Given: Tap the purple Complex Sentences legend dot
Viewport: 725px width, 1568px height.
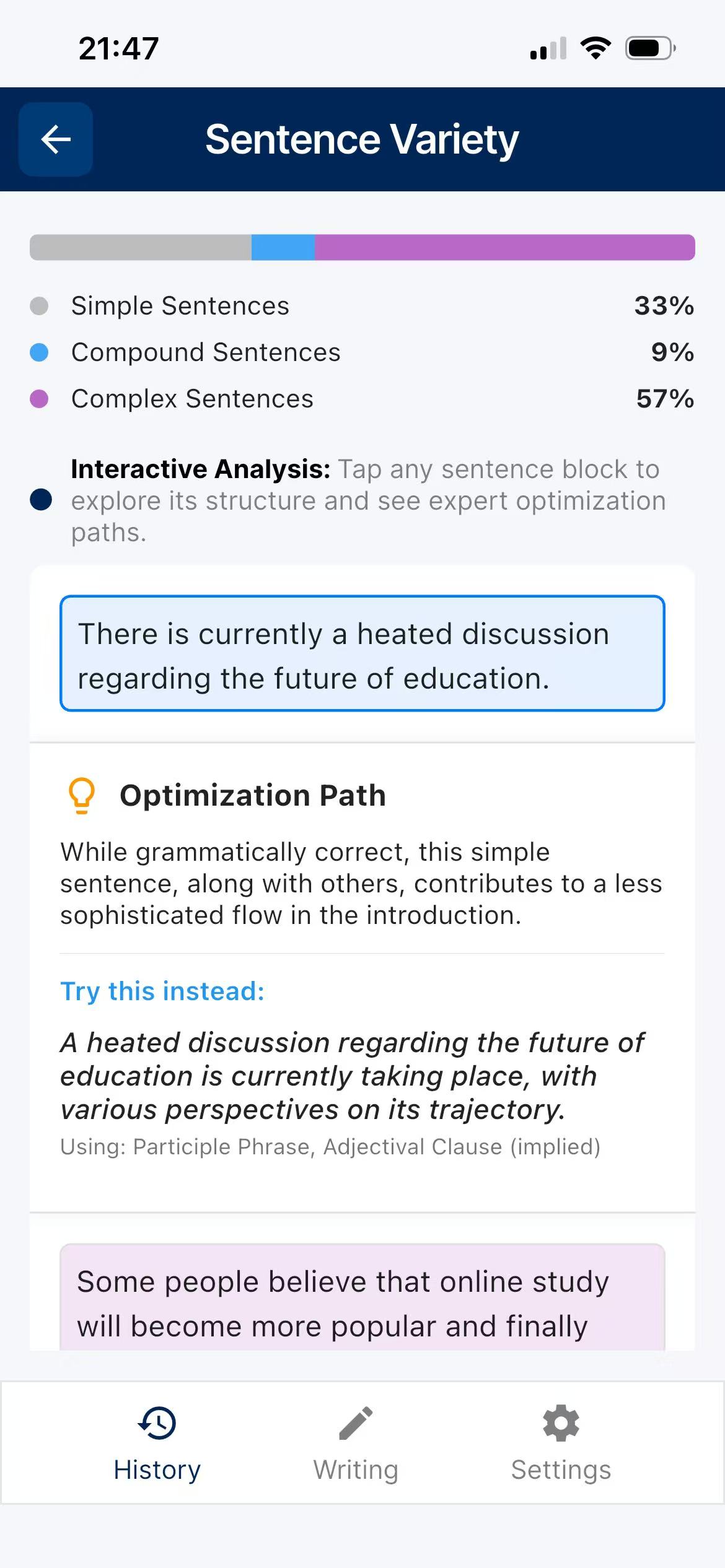Looking at the screenshot, I should 39,399.
